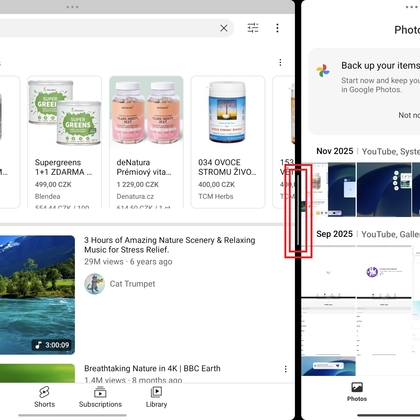Open the deNatura Prémiový vitamin product card
The width and height of the screenshot is (420, 420).
tap(146, 142)
